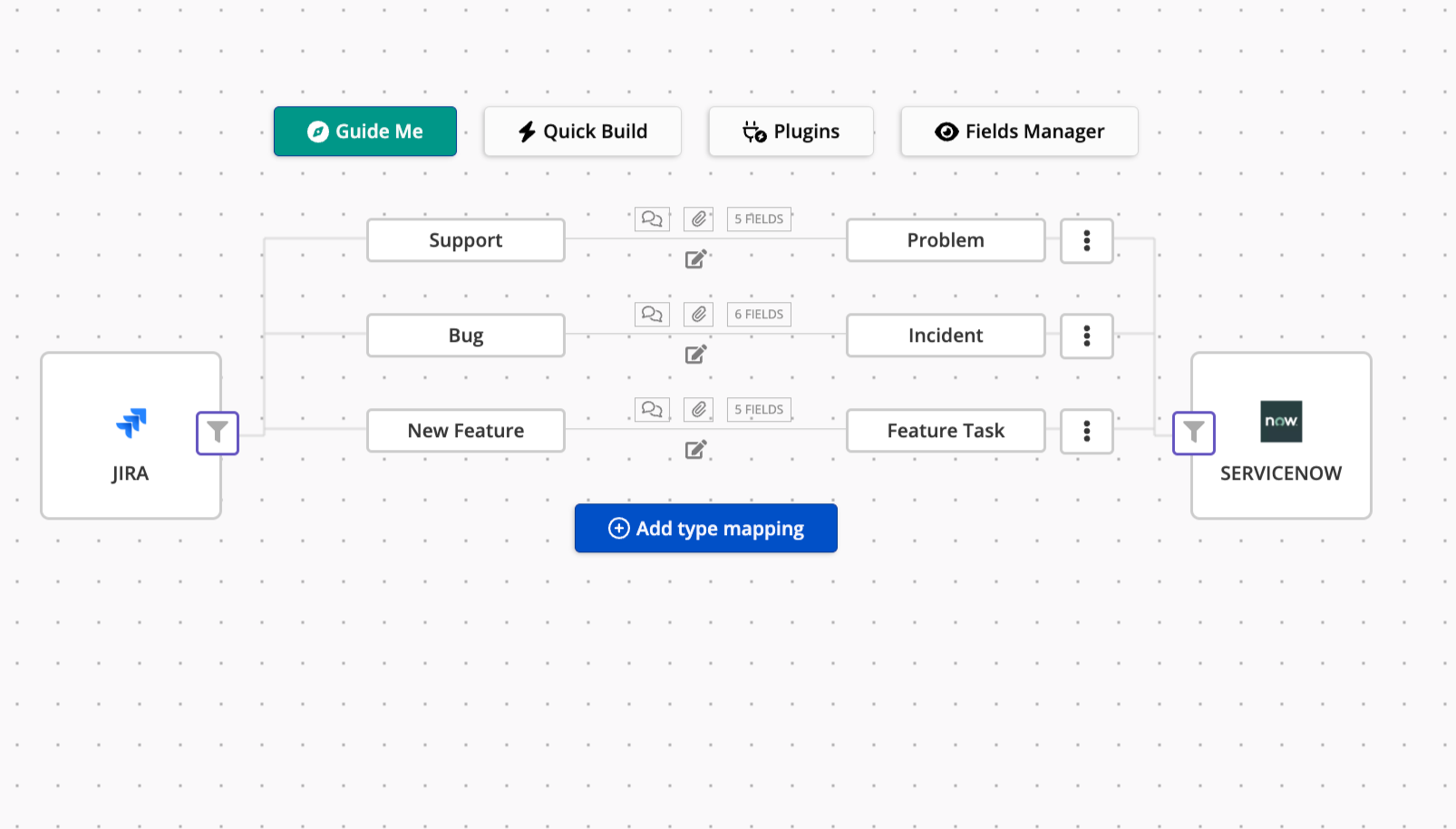The width and height of the screenshot is (1456, 829).
Task: Edit the Support to Problem mapping
Action: point(695,259)
